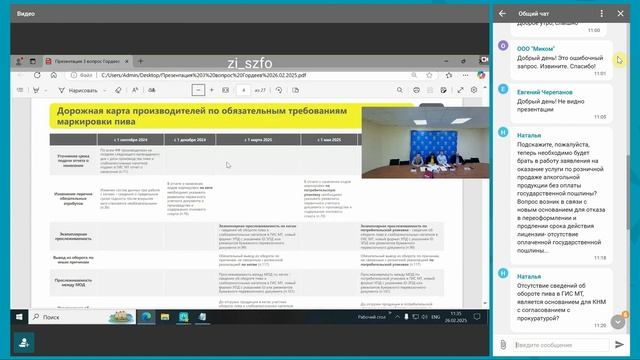Click the taskbar Поиск search box
The image size is (640, 360).
pyautogui.click(x=82, y=317)
